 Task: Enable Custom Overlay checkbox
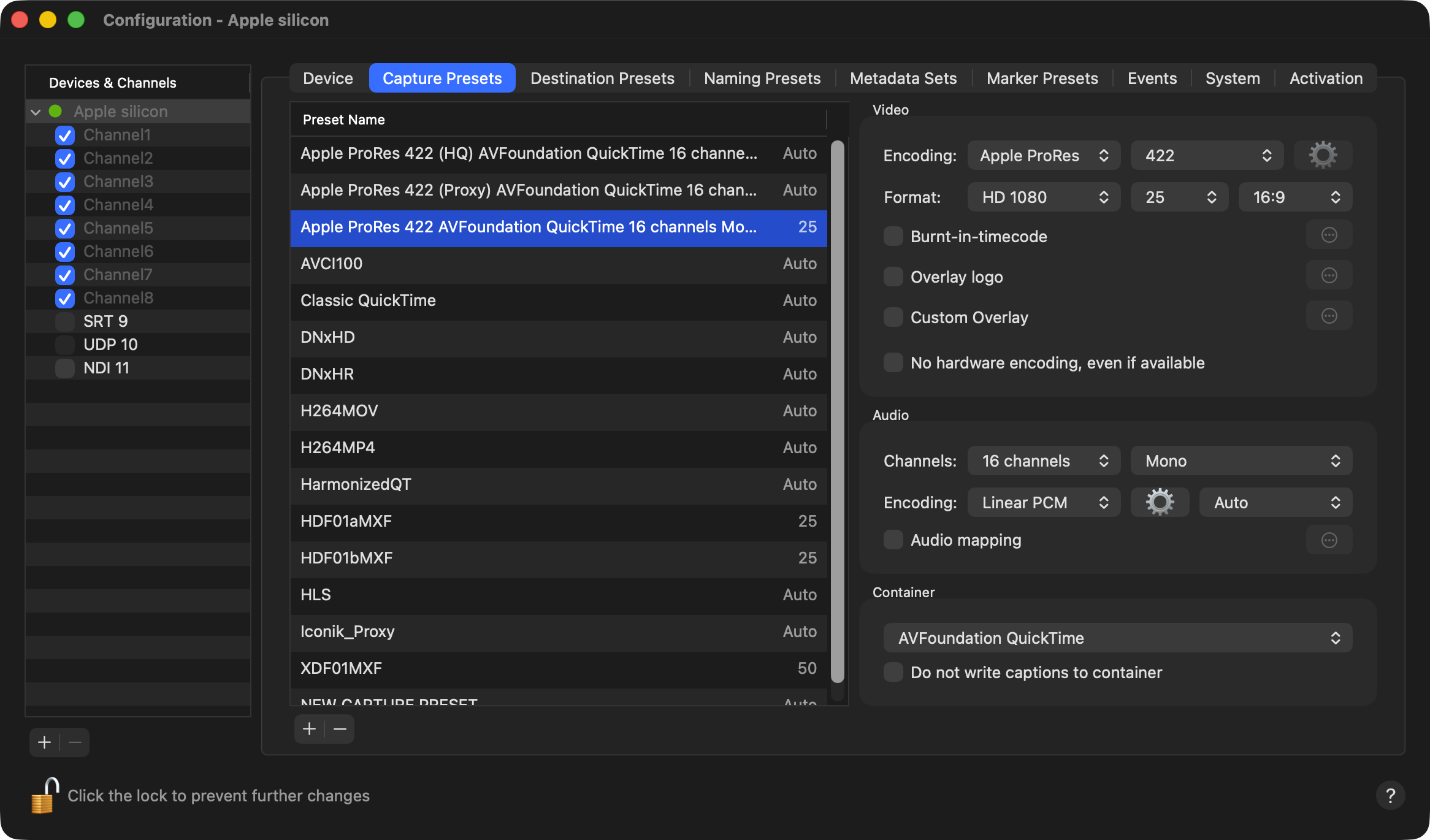[893, 317]
